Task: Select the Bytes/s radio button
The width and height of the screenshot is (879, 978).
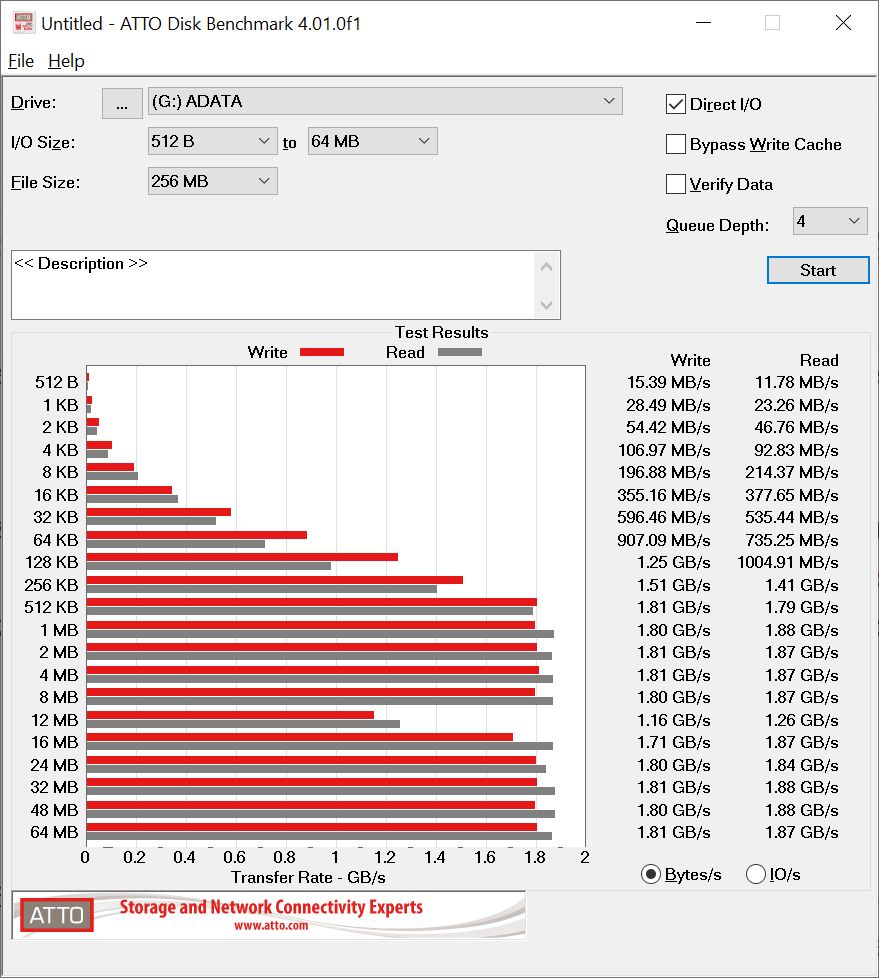Action: [651, 874]
